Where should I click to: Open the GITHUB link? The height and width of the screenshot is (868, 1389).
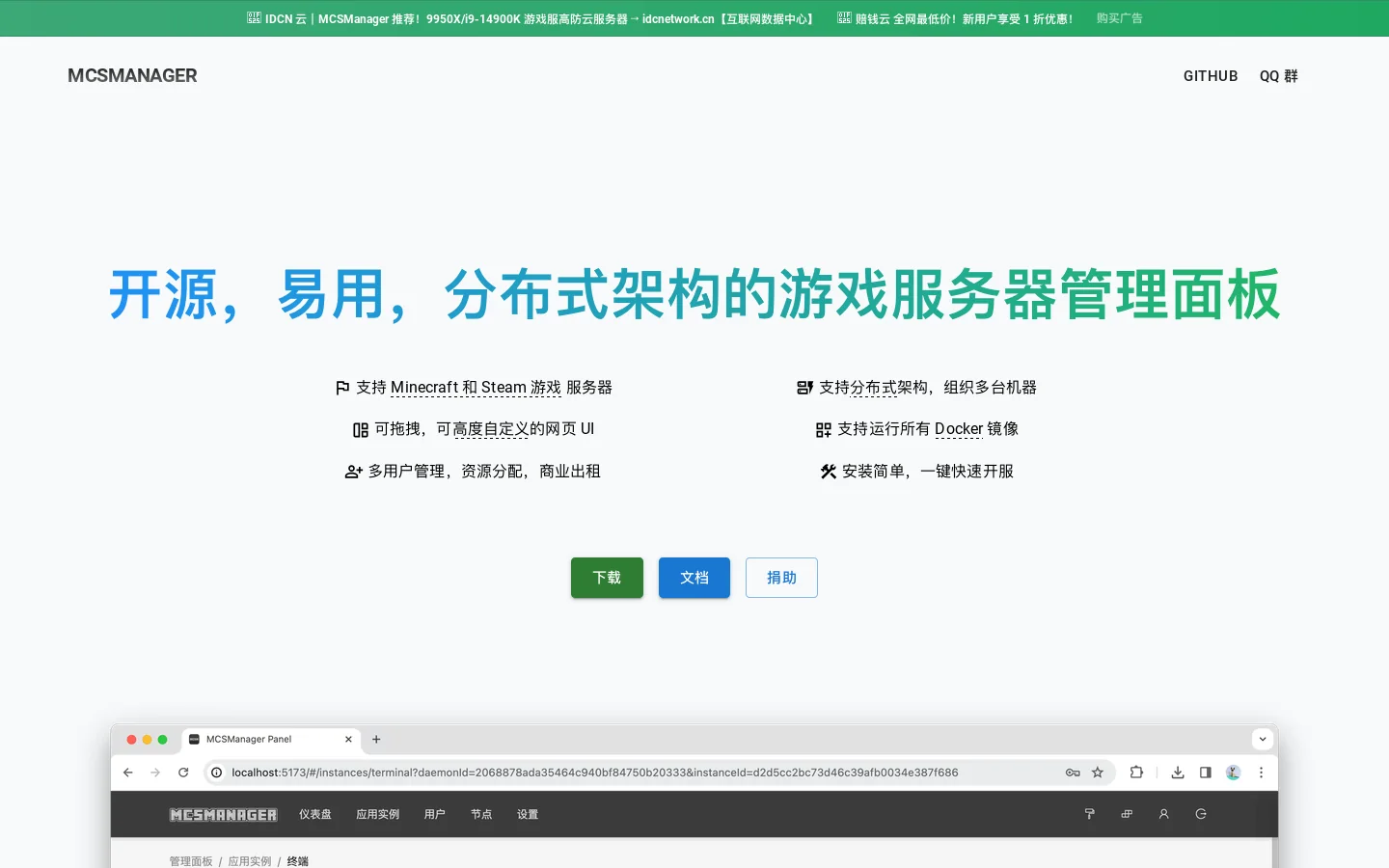click(x=1211, y=76)
